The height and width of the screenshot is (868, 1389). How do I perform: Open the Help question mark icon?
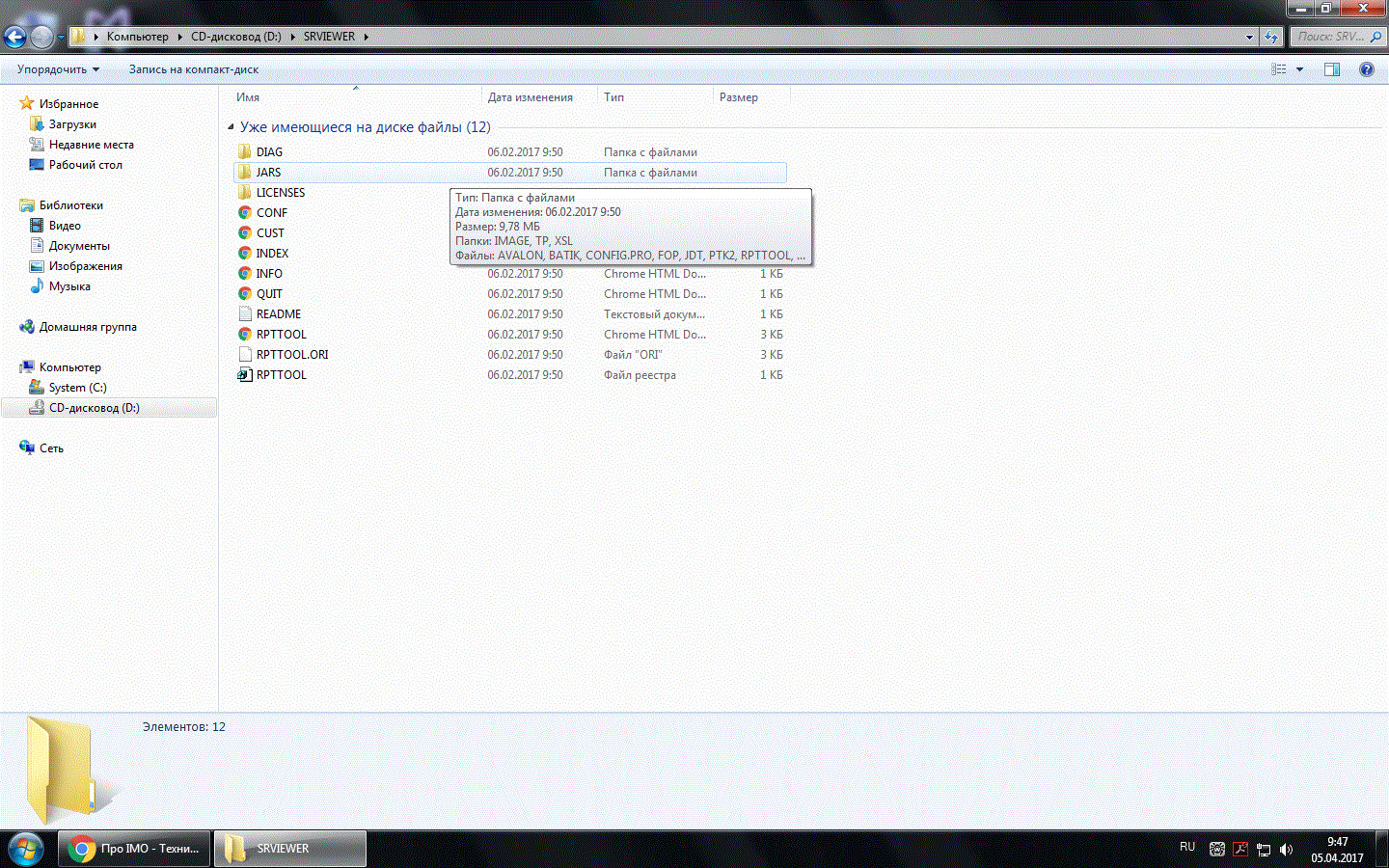click(x=1367, y=69)
